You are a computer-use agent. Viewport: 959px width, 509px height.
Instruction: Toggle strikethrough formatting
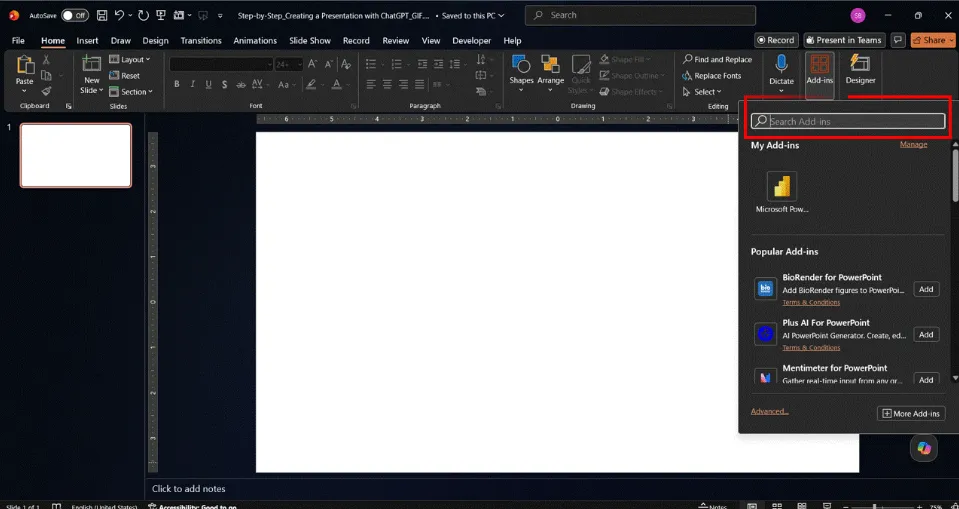tap(241, 84)
